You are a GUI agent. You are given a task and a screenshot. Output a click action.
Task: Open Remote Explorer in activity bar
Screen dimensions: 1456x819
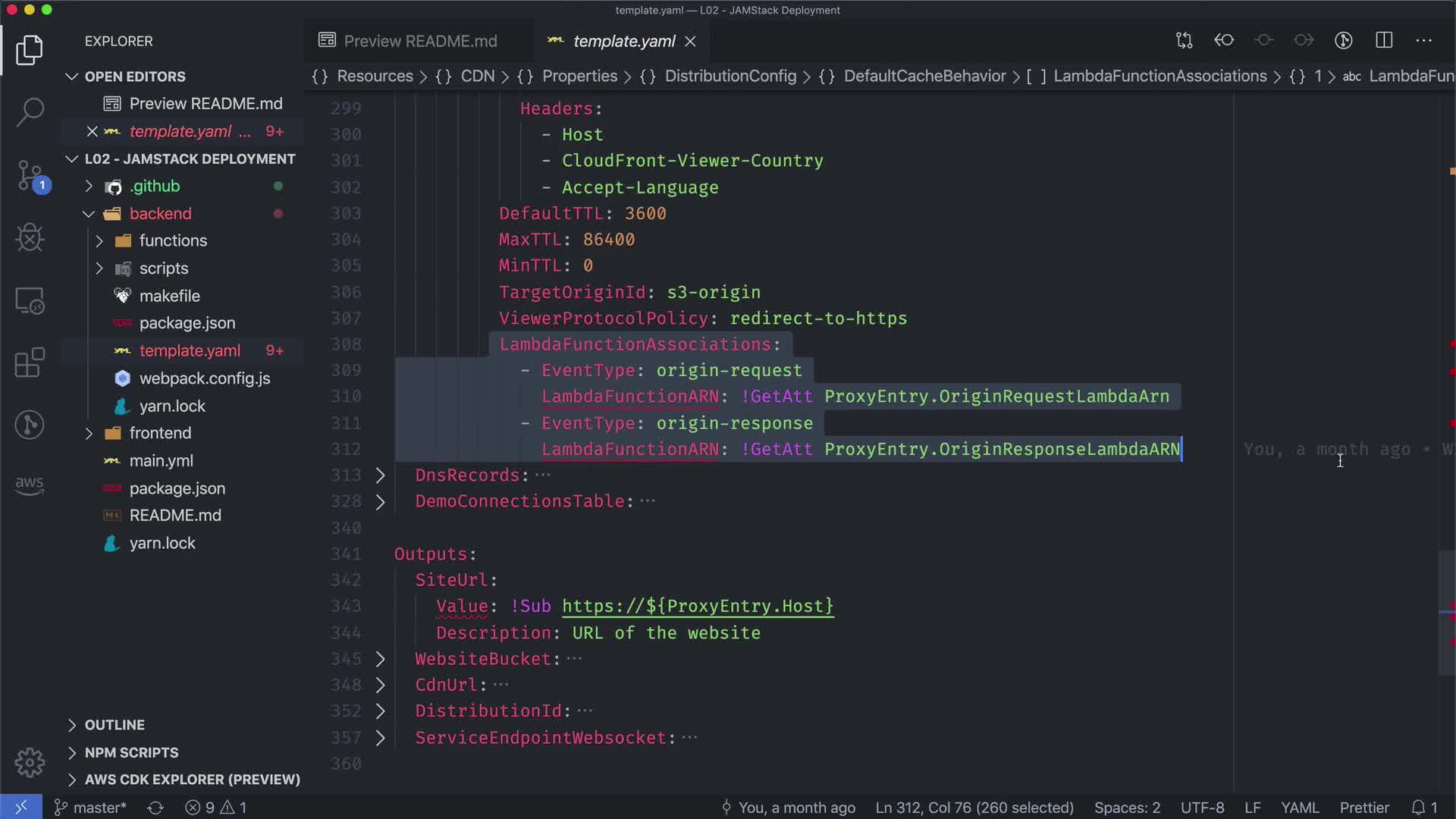point(30,301)
